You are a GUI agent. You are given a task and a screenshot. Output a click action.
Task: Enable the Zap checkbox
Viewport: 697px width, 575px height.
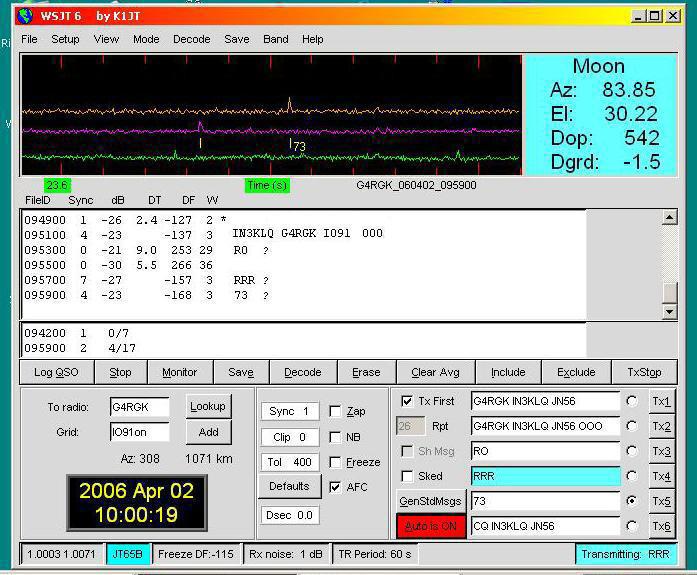pos(335,411)
